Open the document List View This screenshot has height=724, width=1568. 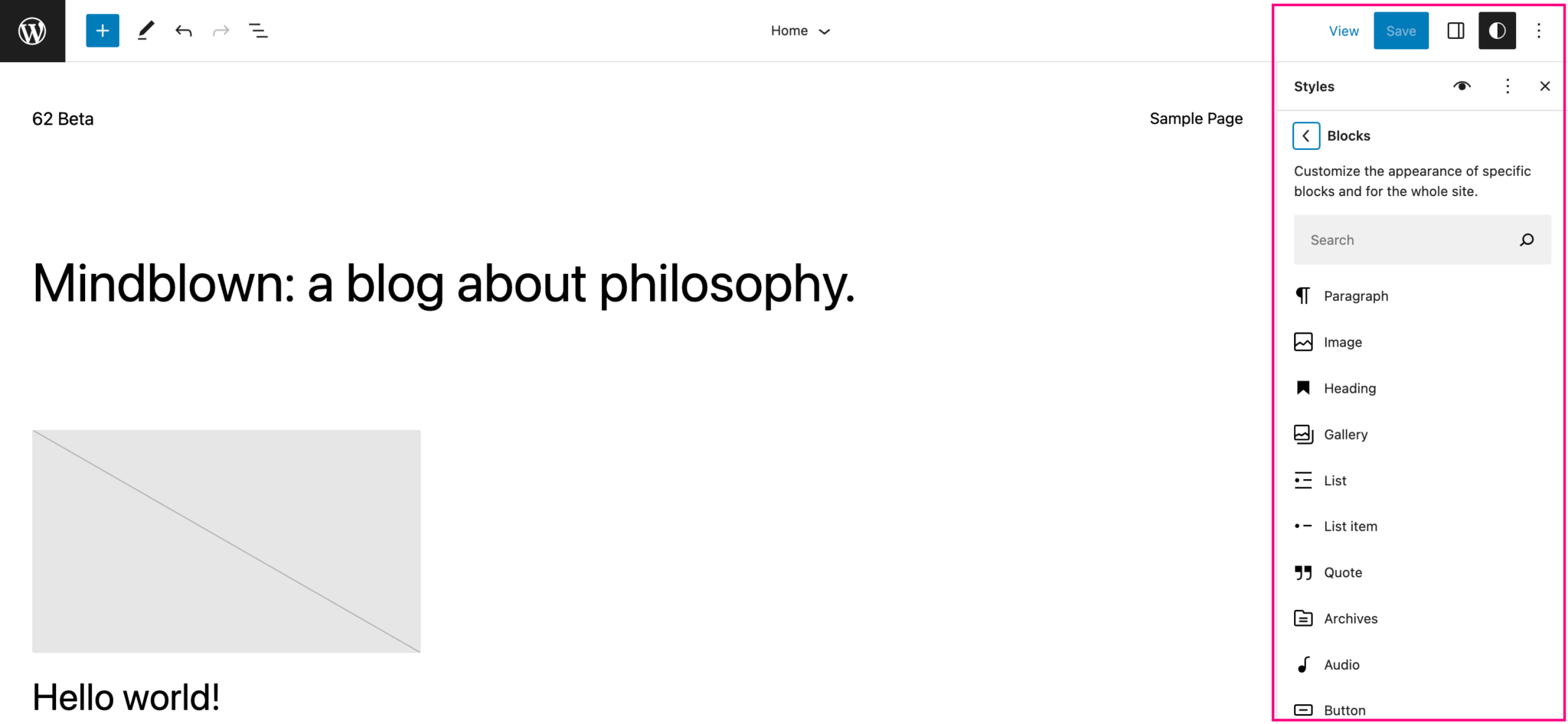tap(258, 31)
